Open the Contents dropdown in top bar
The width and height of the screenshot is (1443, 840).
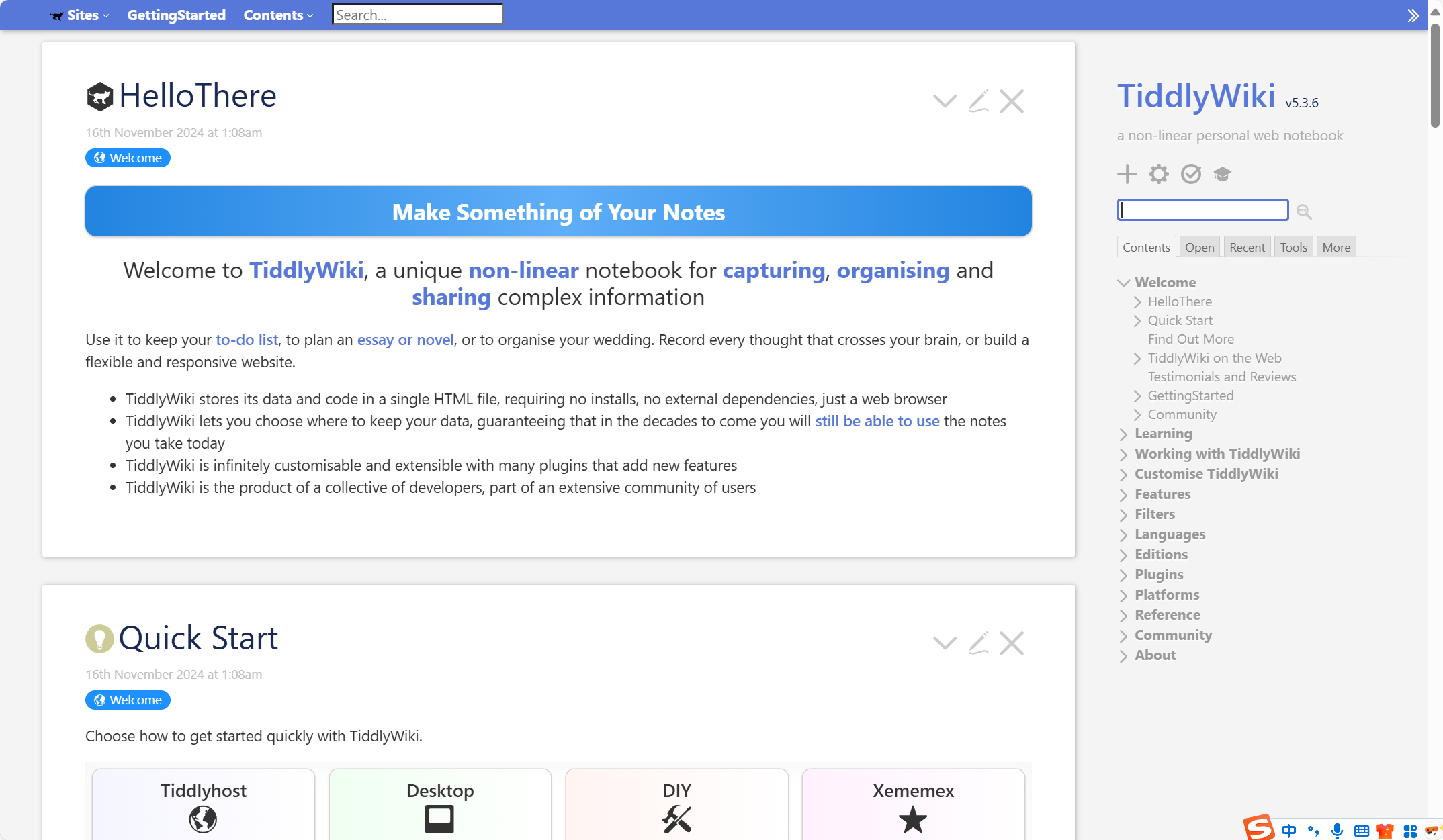[278, 15]
